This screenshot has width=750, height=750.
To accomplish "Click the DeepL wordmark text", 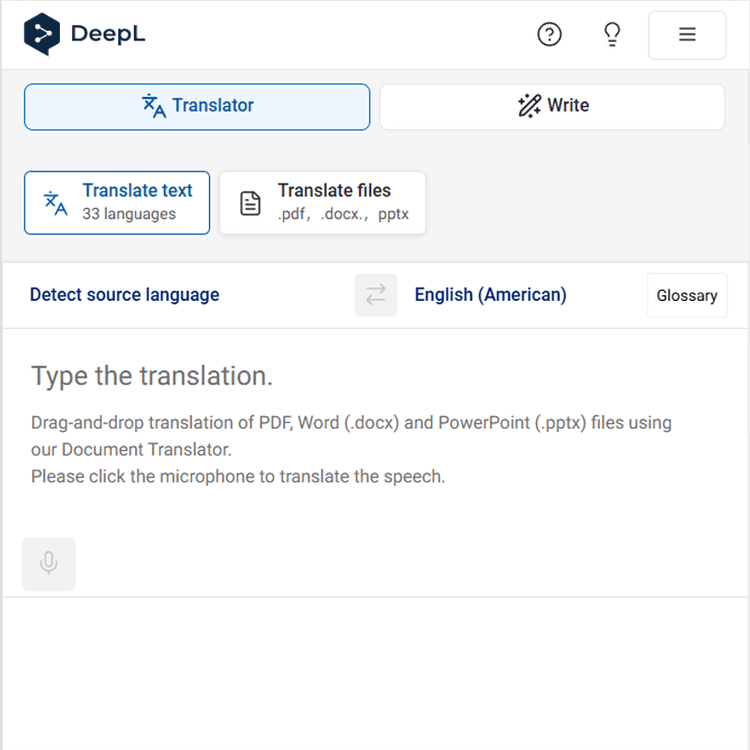I will (108, 35).
